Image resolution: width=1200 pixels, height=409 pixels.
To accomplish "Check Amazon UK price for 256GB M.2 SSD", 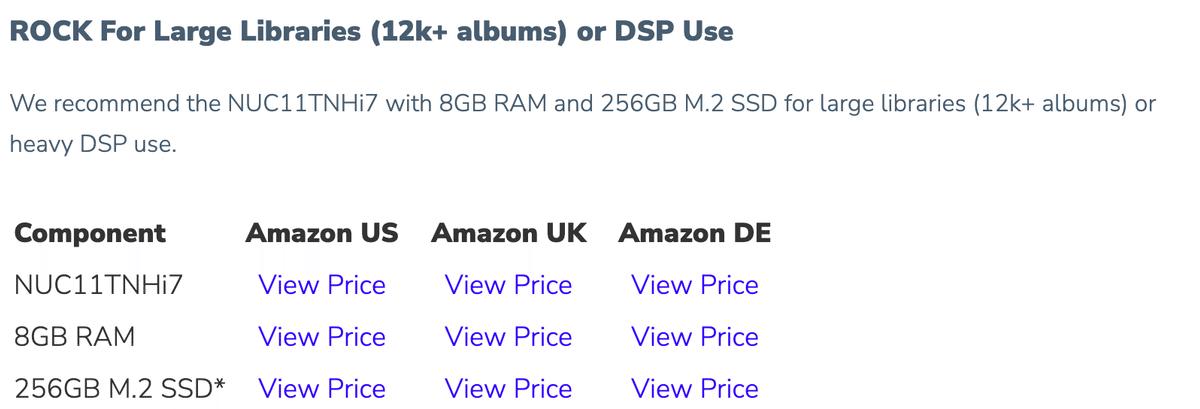I will pyautogui.click(x=508, y=388).
